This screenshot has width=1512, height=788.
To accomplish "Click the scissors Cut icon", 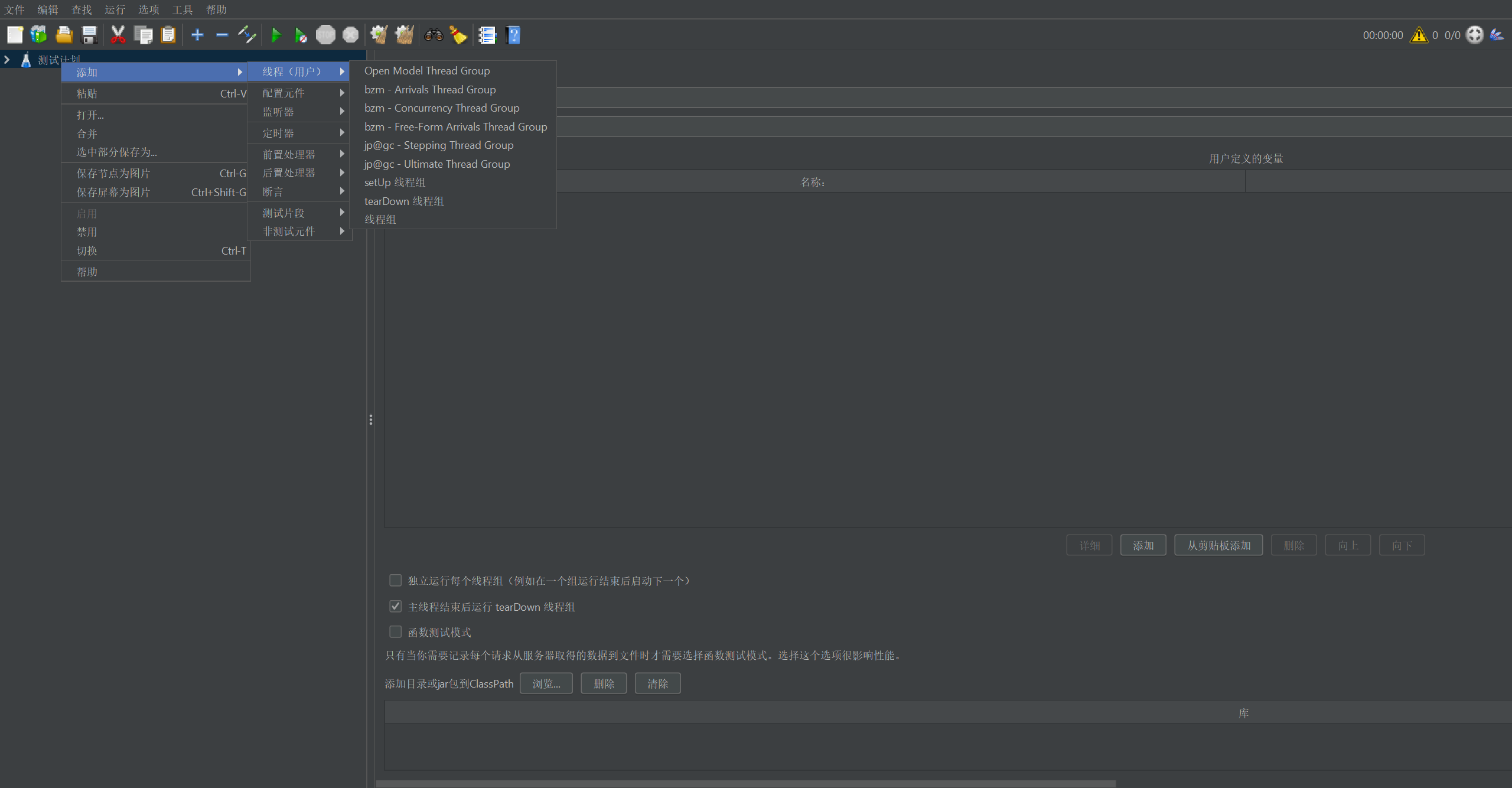I will [x=118, y=35].
